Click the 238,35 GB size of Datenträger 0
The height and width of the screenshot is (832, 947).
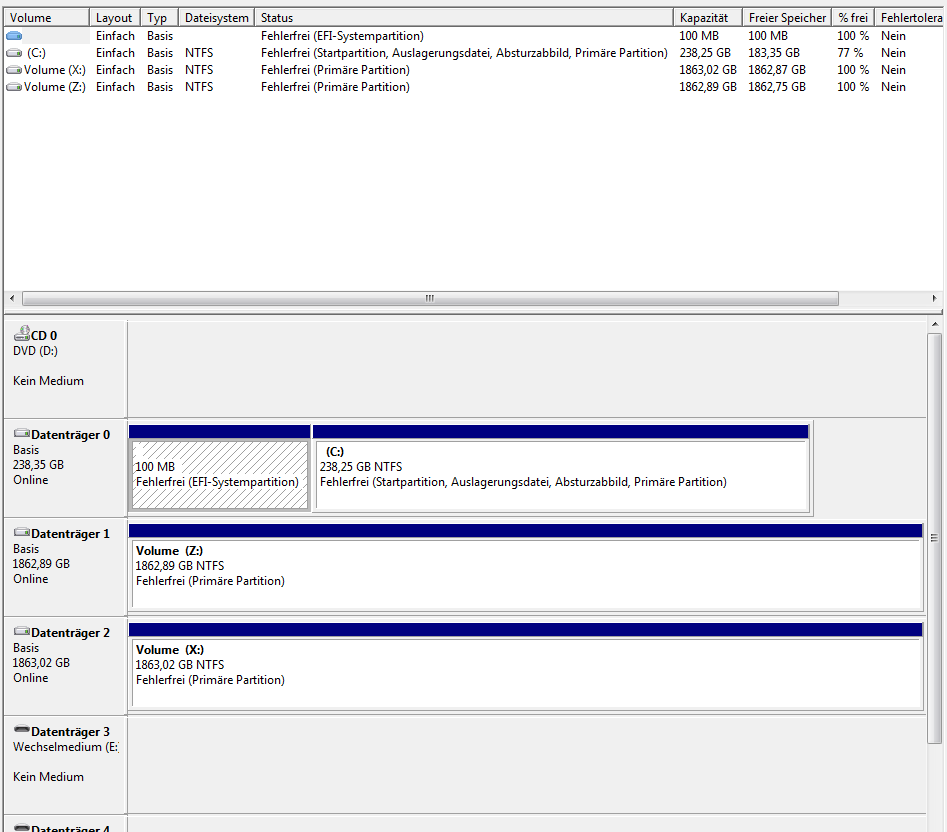39,465
